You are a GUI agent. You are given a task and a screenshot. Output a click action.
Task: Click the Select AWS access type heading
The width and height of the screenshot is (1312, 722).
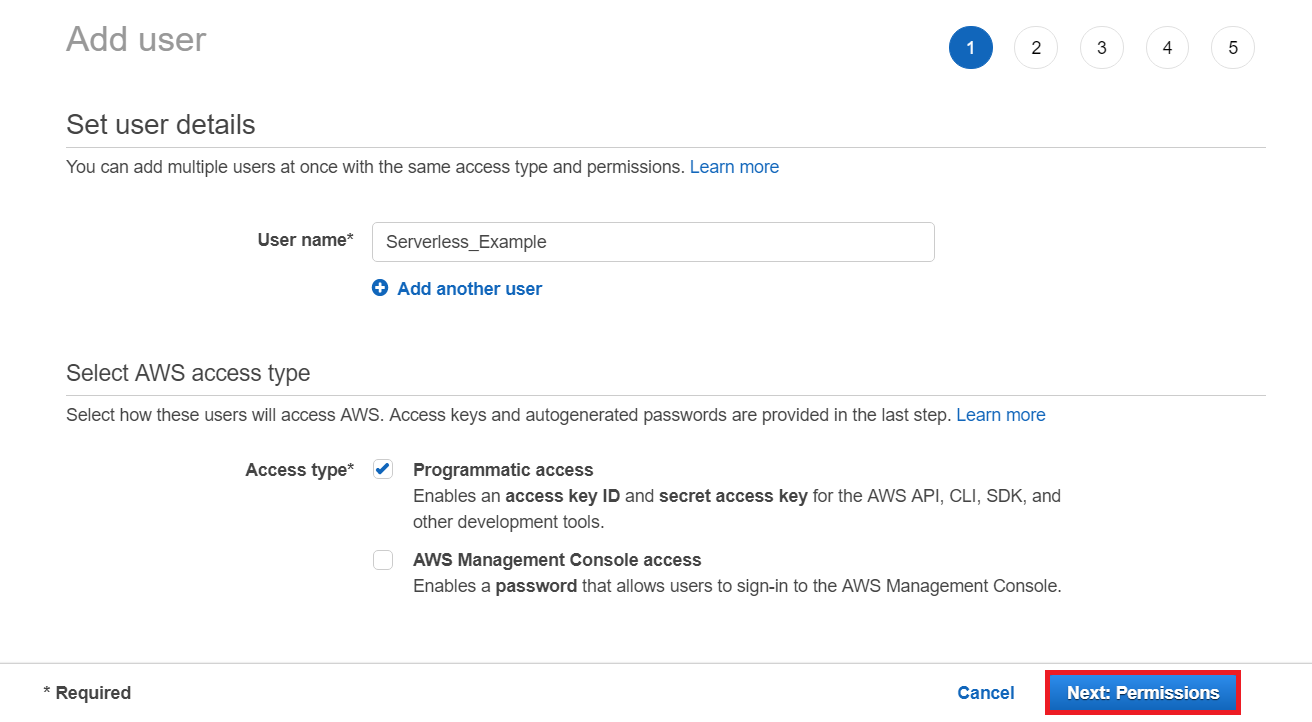[188, 373]
